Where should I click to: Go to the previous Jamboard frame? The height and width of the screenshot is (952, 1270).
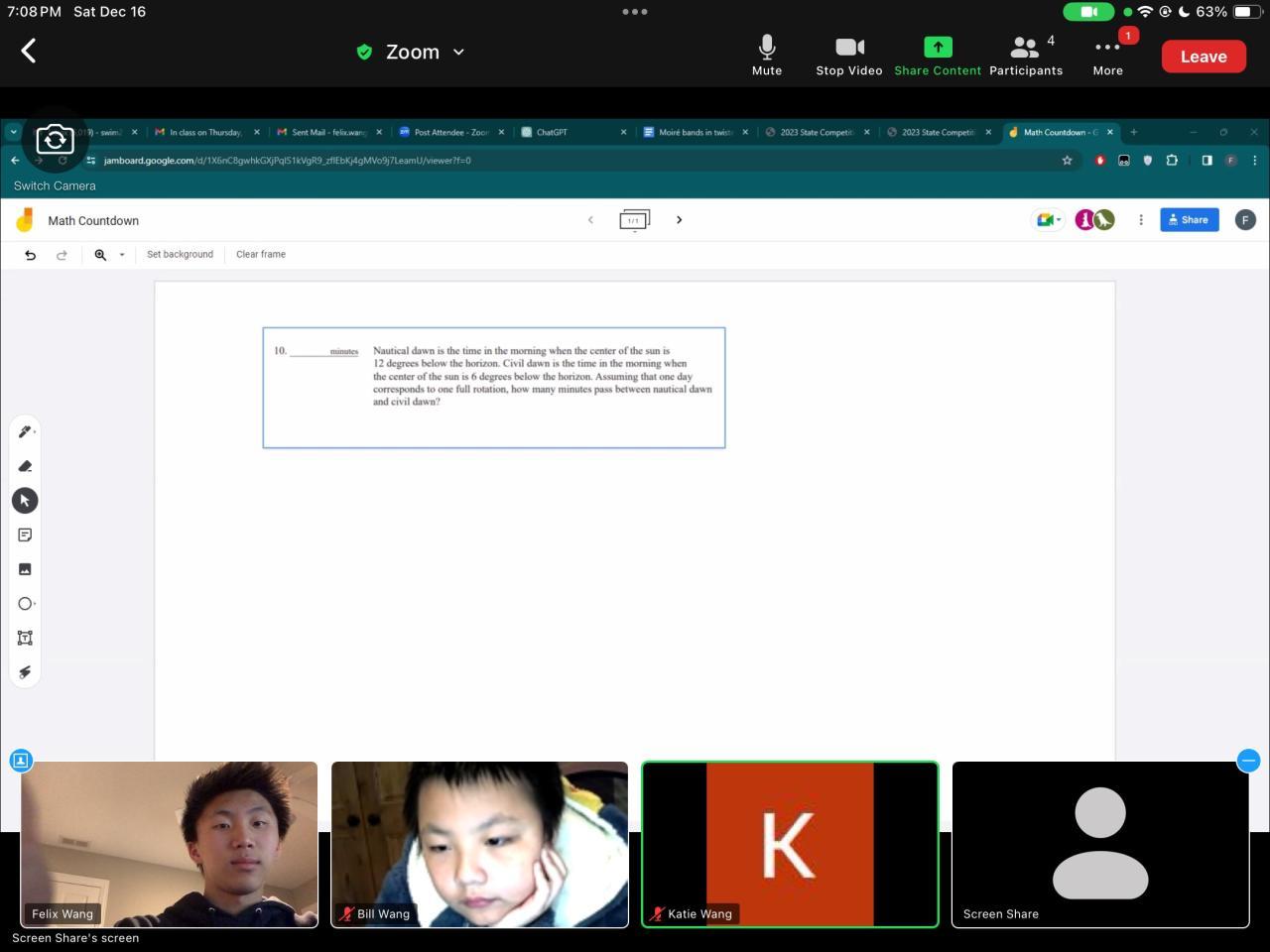tap(590, 220)
